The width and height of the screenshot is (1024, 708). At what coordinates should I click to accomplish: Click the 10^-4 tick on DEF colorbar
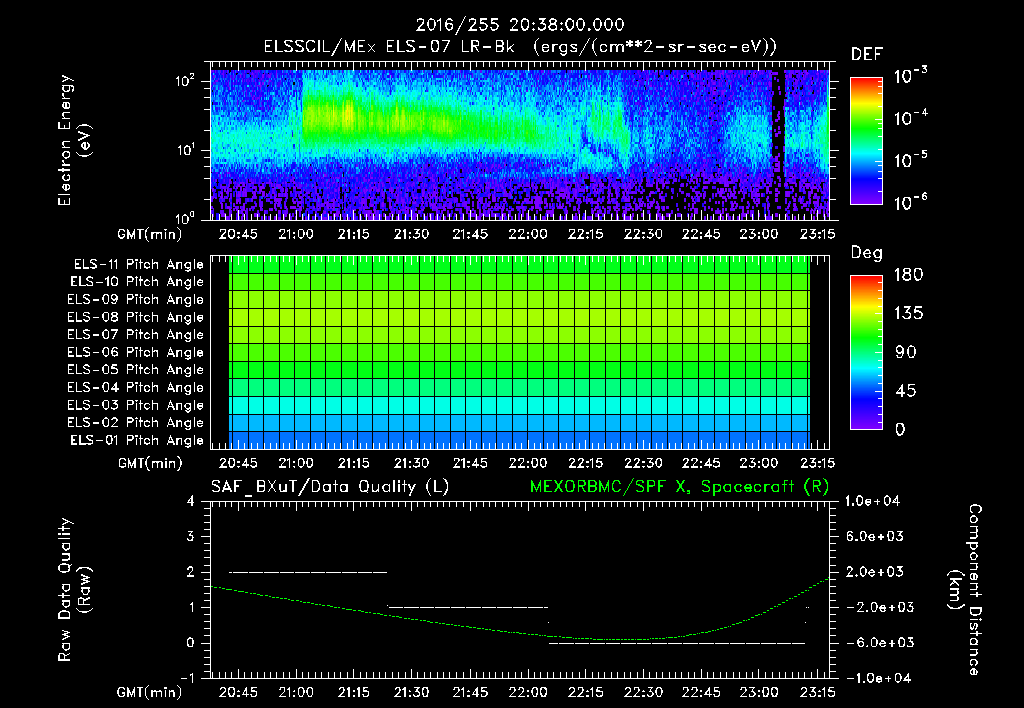point(910,118)
